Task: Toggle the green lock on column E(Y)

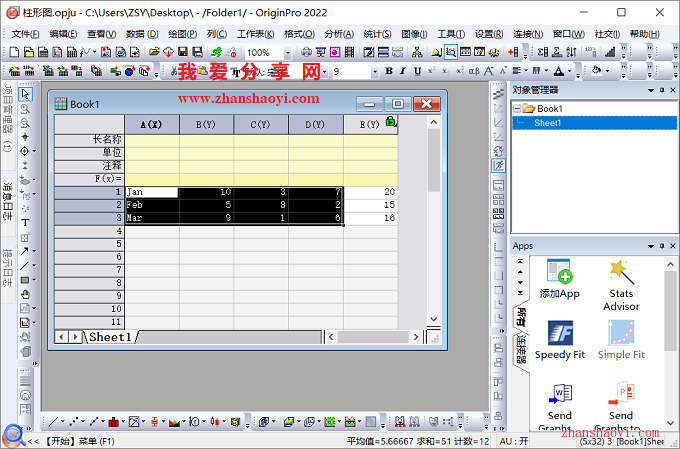Action: point(391,121)
